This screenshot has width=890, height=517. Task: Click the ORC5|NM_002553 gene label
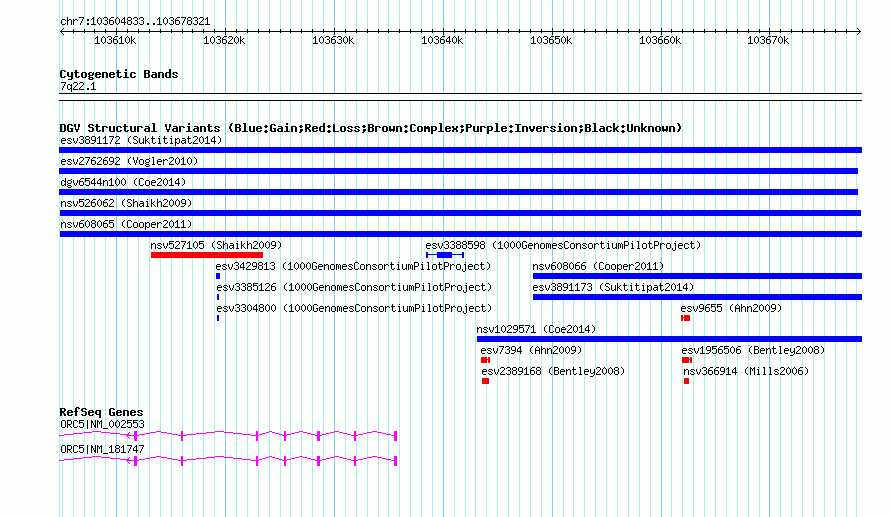pos(102,424)
